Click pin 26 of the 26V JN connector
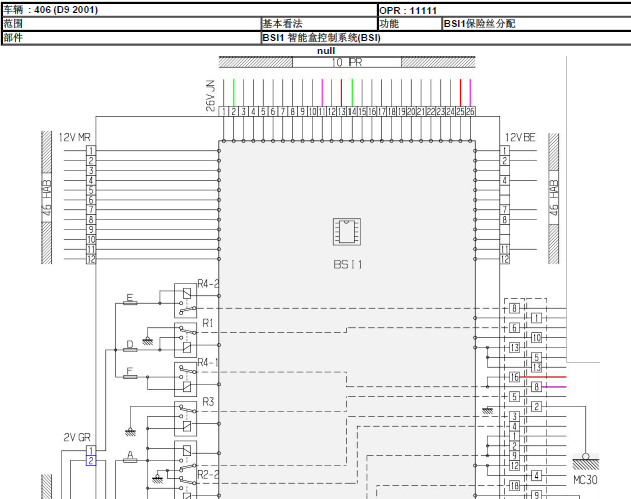The image size is (631, 499). pos(470,111)
